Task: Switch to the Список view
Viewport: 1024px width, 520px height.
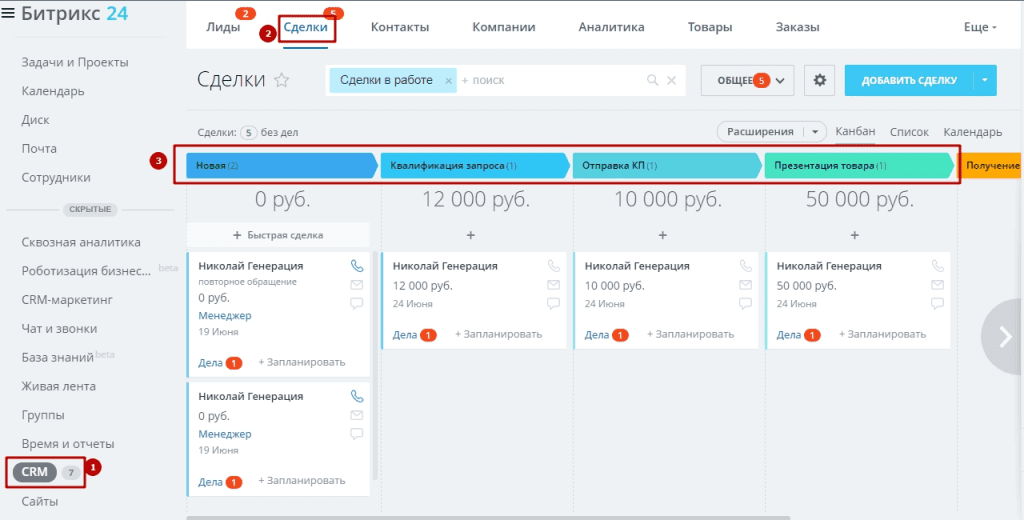Action: pos(909,132)
